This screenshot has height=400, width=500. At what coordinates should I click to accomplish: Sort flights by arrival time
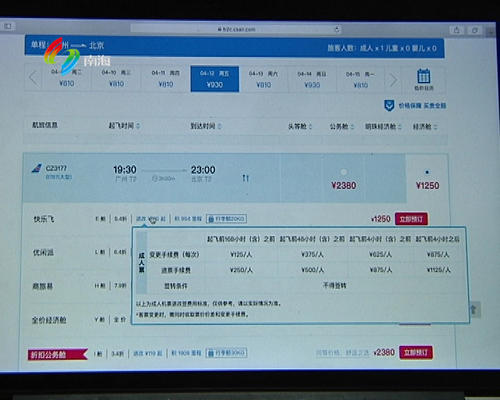(206, 126)
